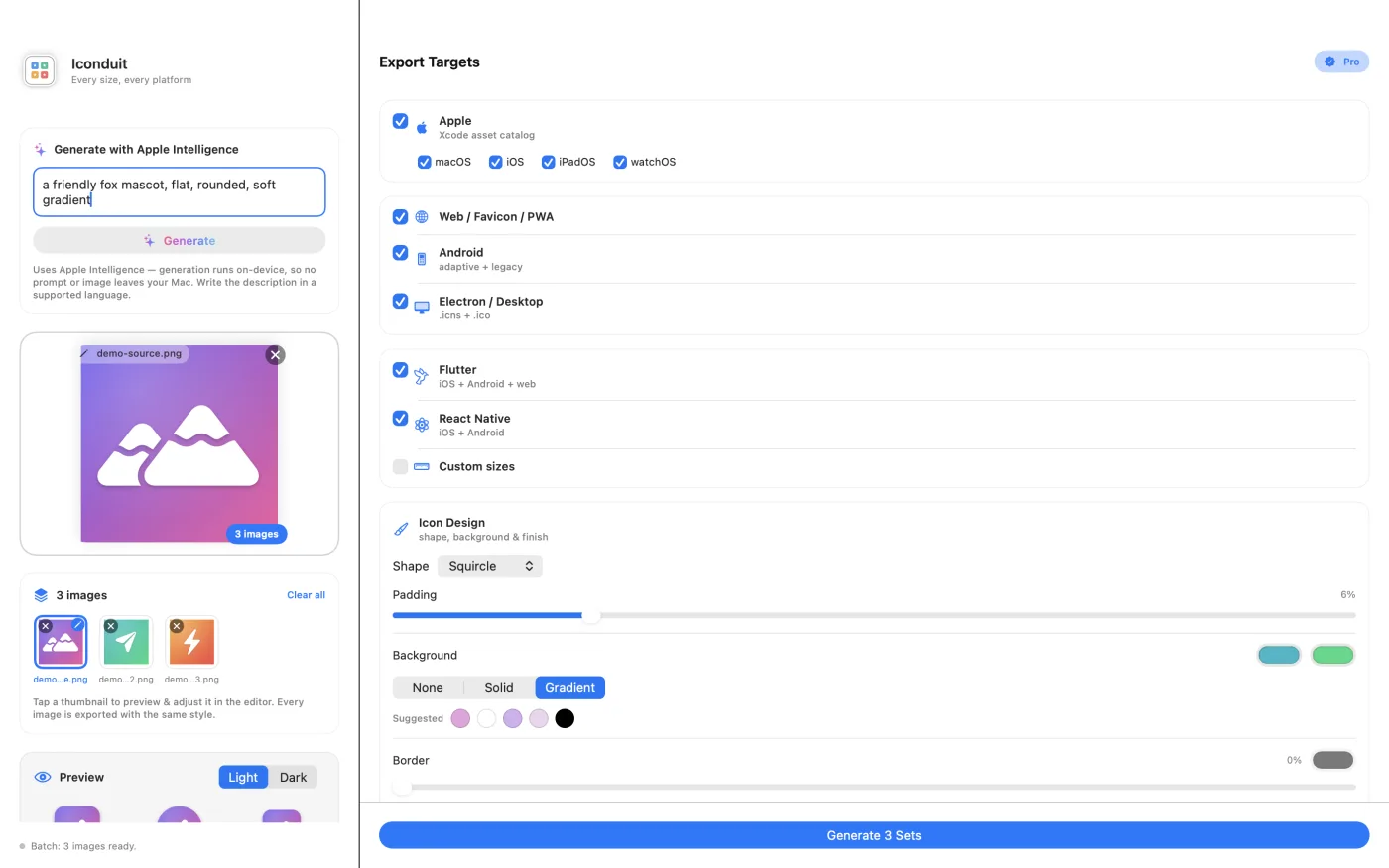Click the large mountain source image preview
Viewport: 1389px width, 868px height.
click(x=180, y=443)
